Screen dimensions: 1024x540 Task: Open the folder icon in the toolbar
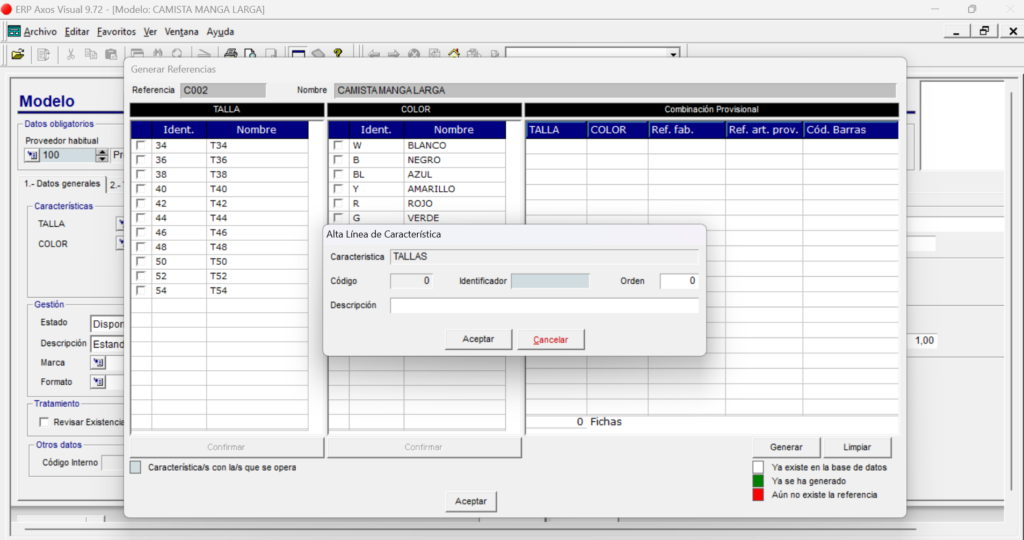click(x=18, y=54)
